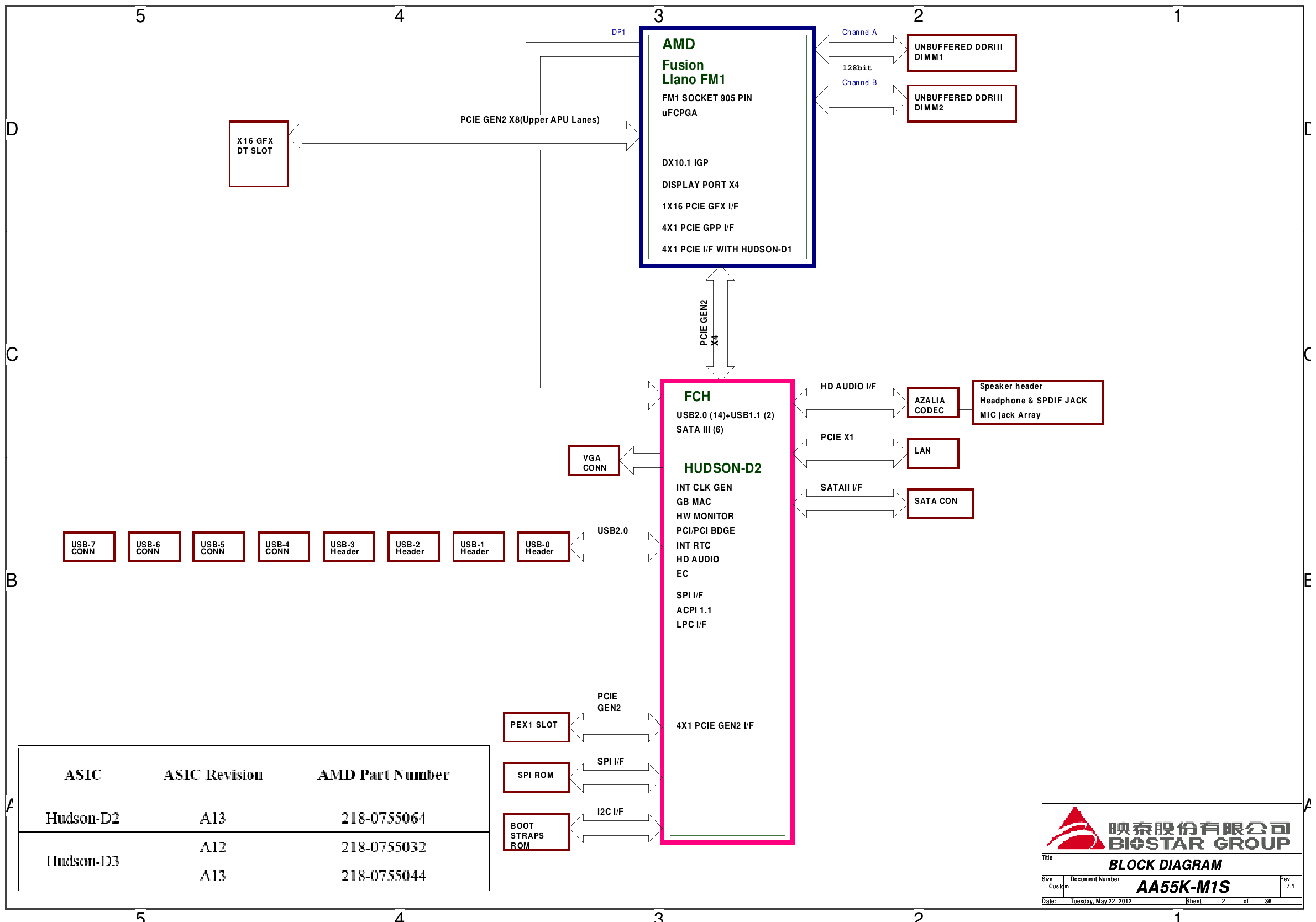Screen dimensions: 1316x922
Task: Click the DISPLAY PORT X4 label
Action: tap(700, 185)
